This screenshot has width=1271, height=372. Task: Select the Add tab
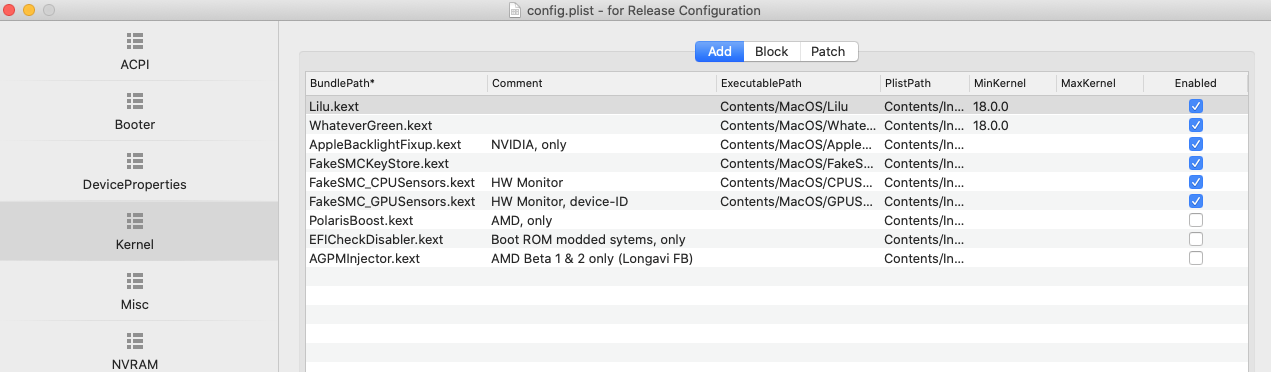[x=720, y=51]
